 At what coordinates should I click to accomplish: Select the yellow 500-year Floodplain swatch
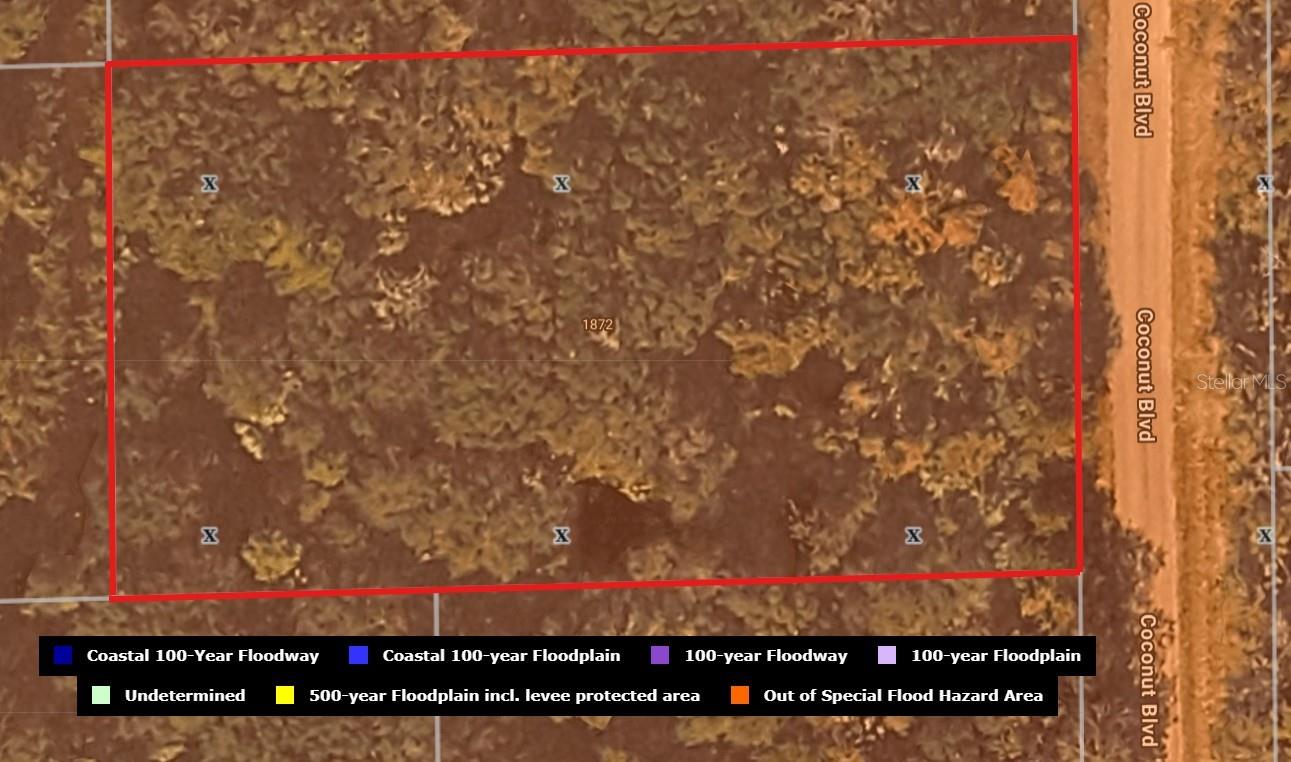pos(285,695)
